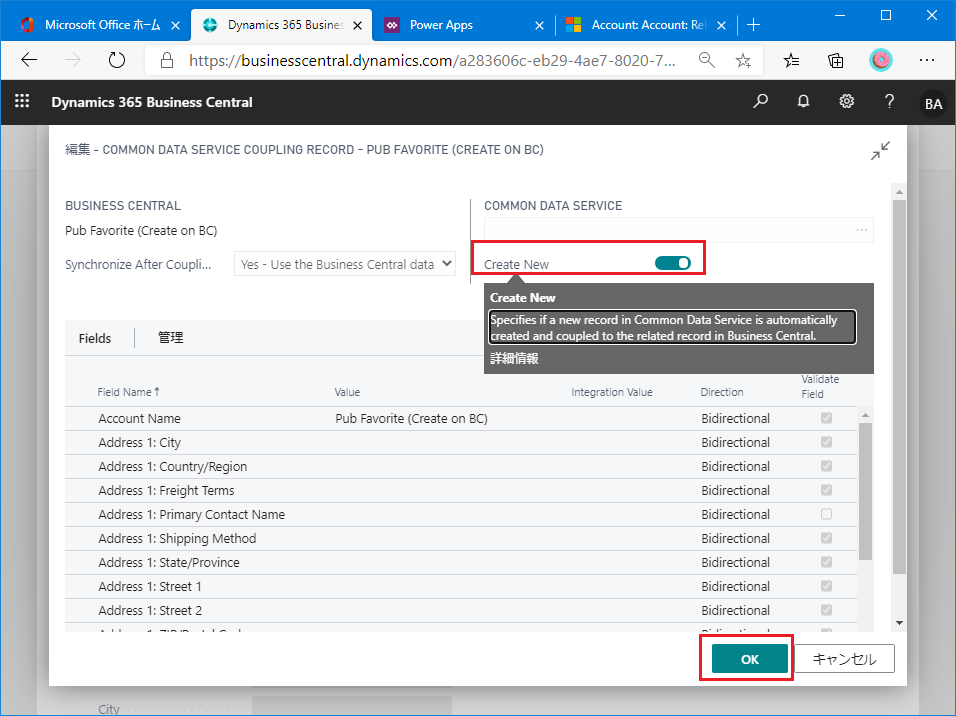This screenshot has height=716, width=956.
Task: Open the browser settings ellipsis menu
Action: coord(927,60)
